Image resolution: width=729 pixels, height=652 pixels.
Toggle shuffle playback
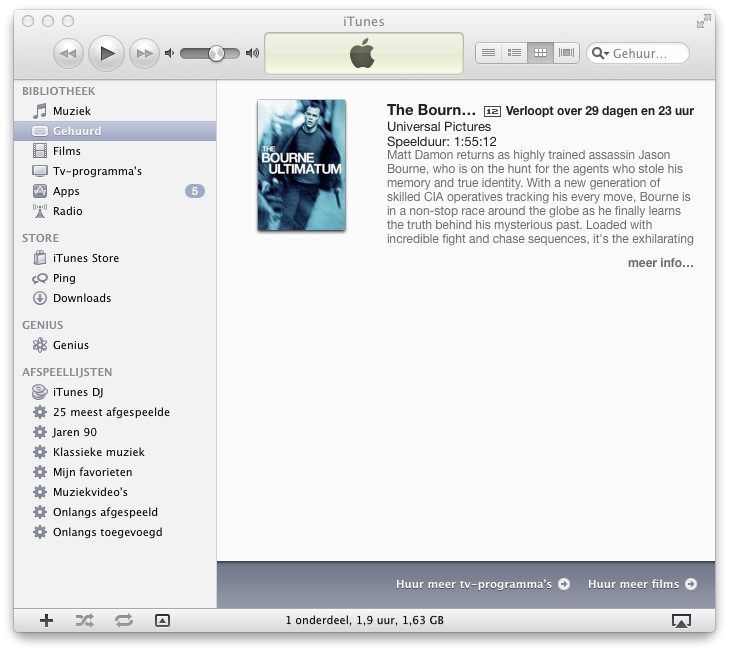pyautogui.click(x=85, y=621)
